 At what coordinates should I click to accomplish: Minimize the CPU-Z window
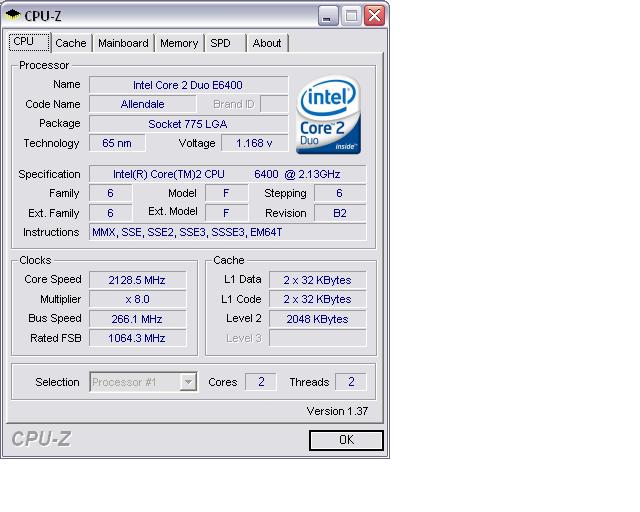tap(328, 16)
